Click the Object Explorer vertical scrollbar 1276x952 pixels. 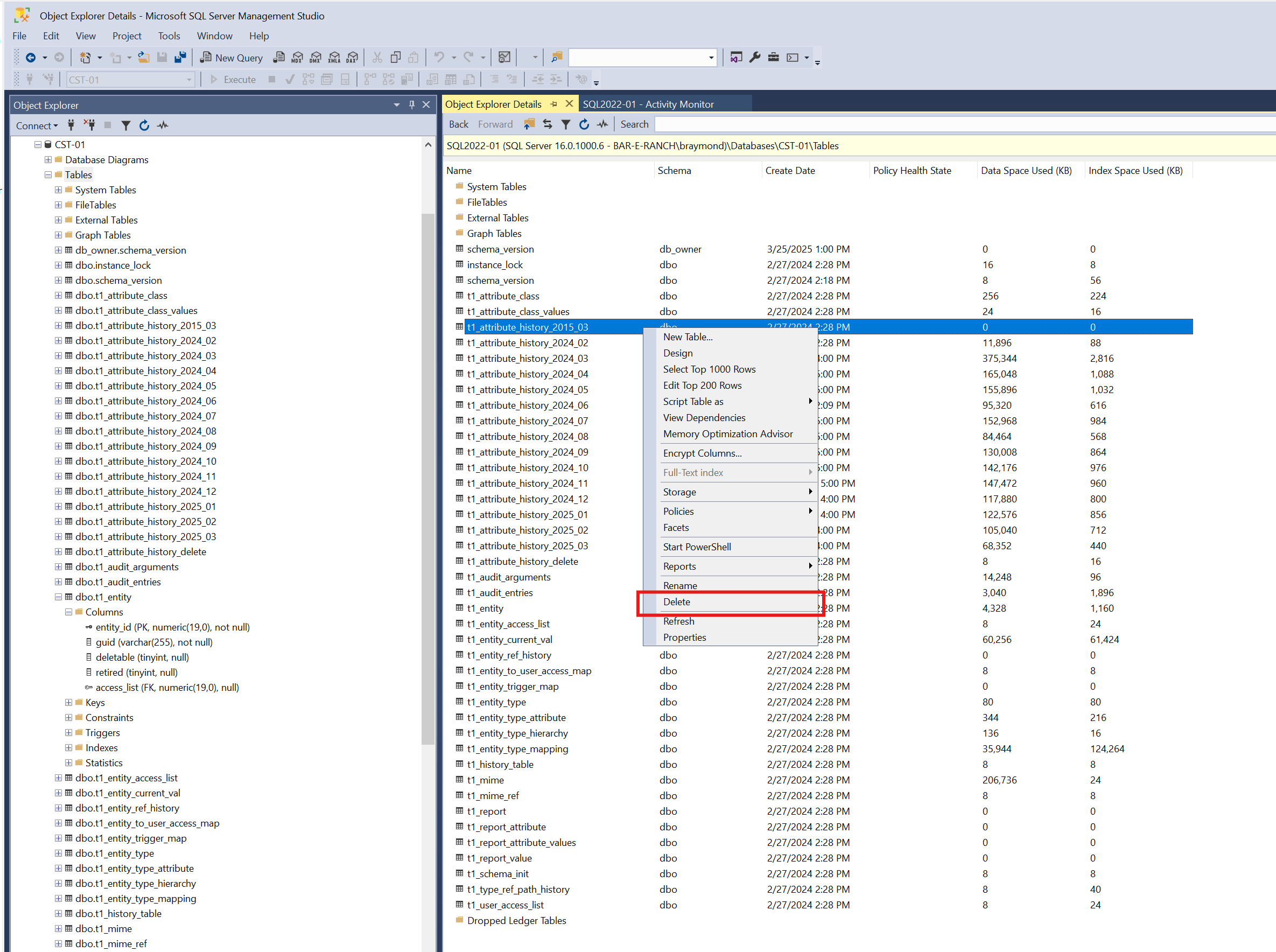click(x=427, y=478)
